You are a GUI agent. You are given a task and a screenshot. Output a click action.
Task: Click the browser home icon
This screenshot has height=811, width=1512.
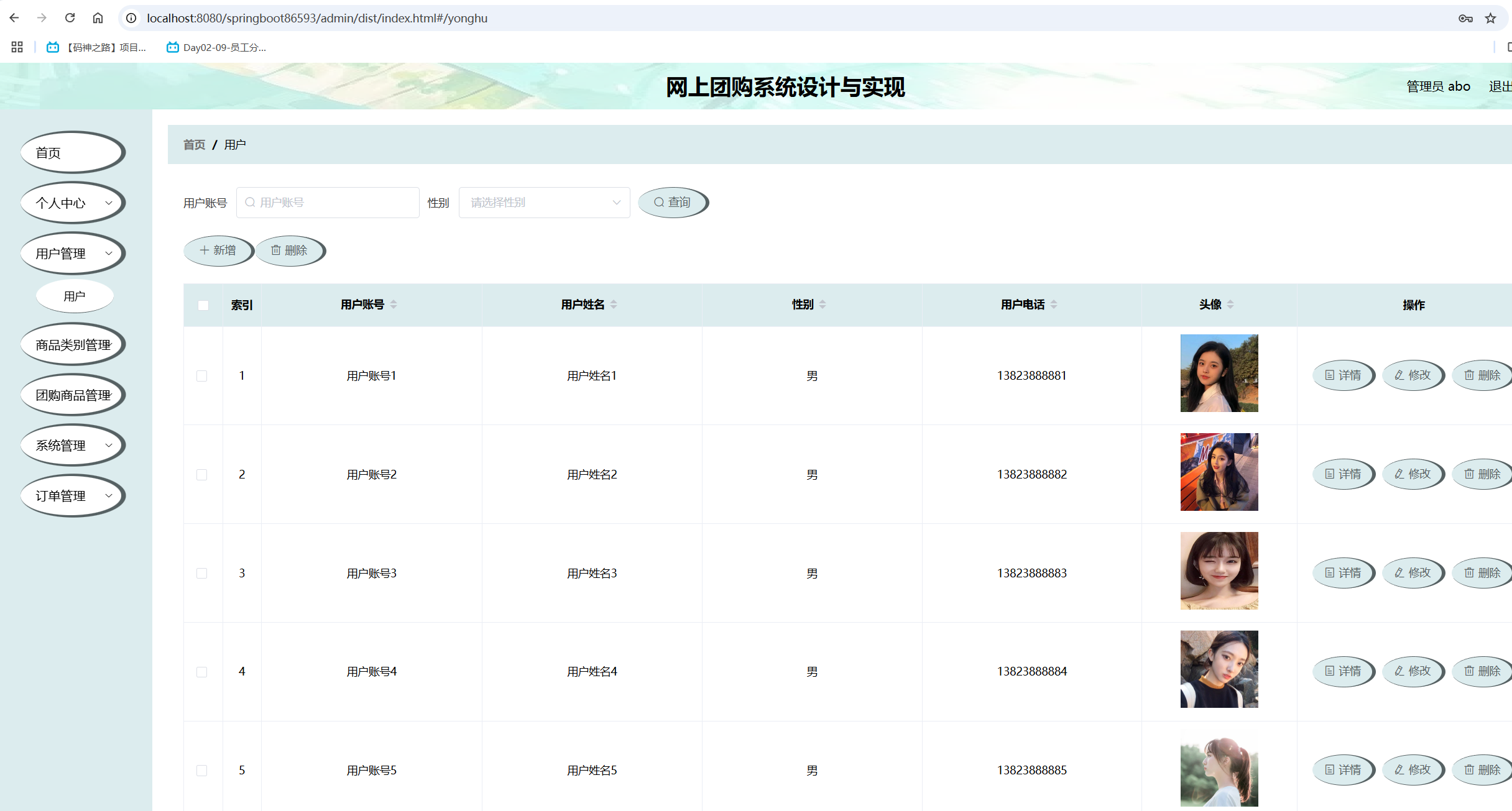98,18
